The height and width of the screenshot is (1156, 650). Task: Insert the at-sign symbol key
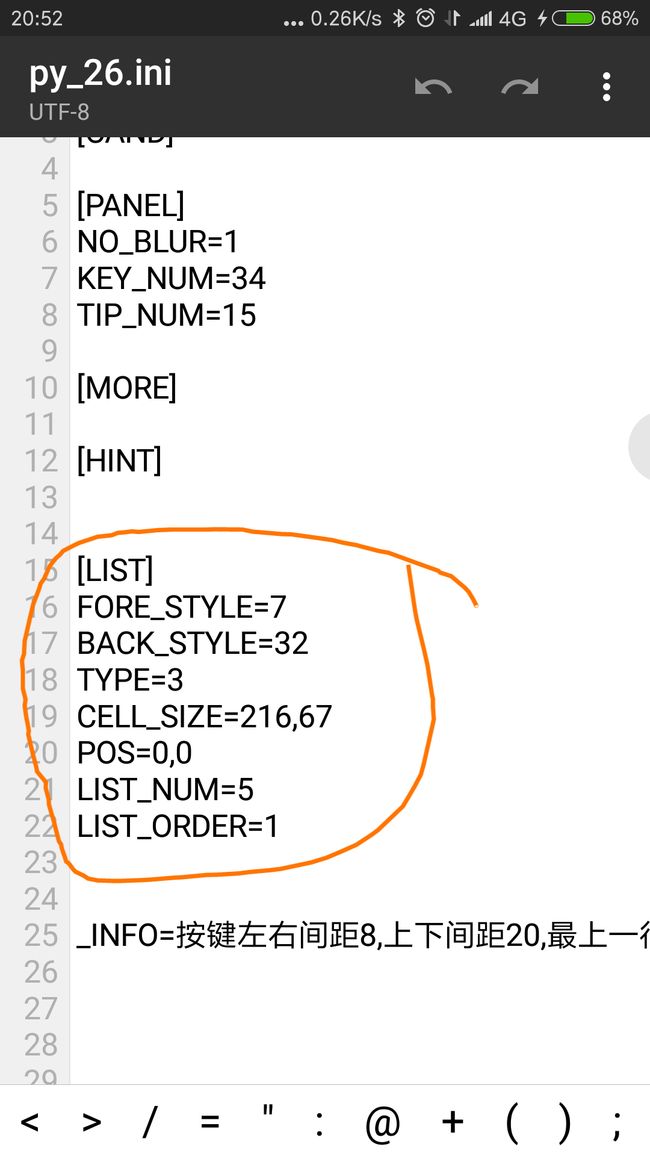pyautogui.click(x=383, y=1123)
